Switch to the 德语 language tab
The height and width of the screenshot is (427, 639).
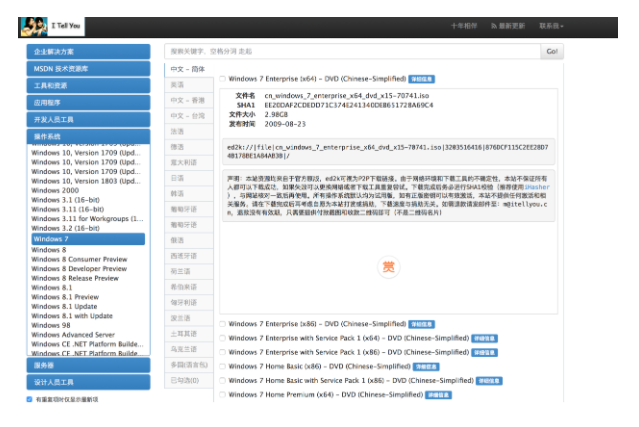[189, 147]
